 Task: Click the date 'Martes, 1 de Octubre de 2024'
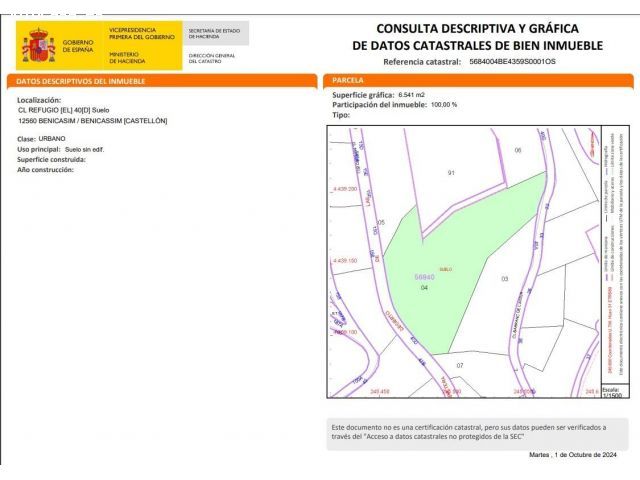coord(573,455)
